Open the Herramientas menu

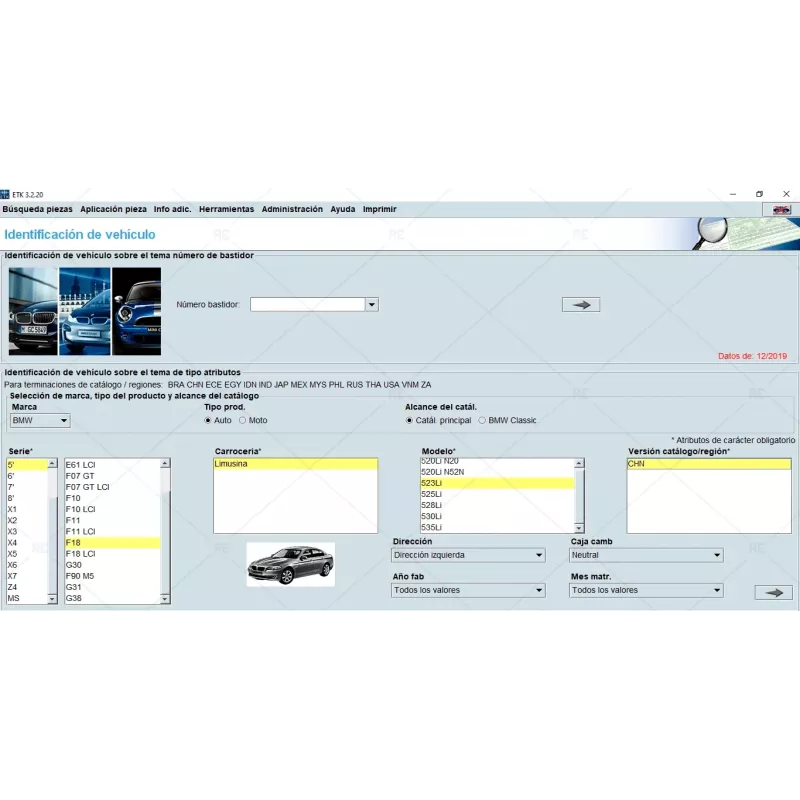coord(226,209)
